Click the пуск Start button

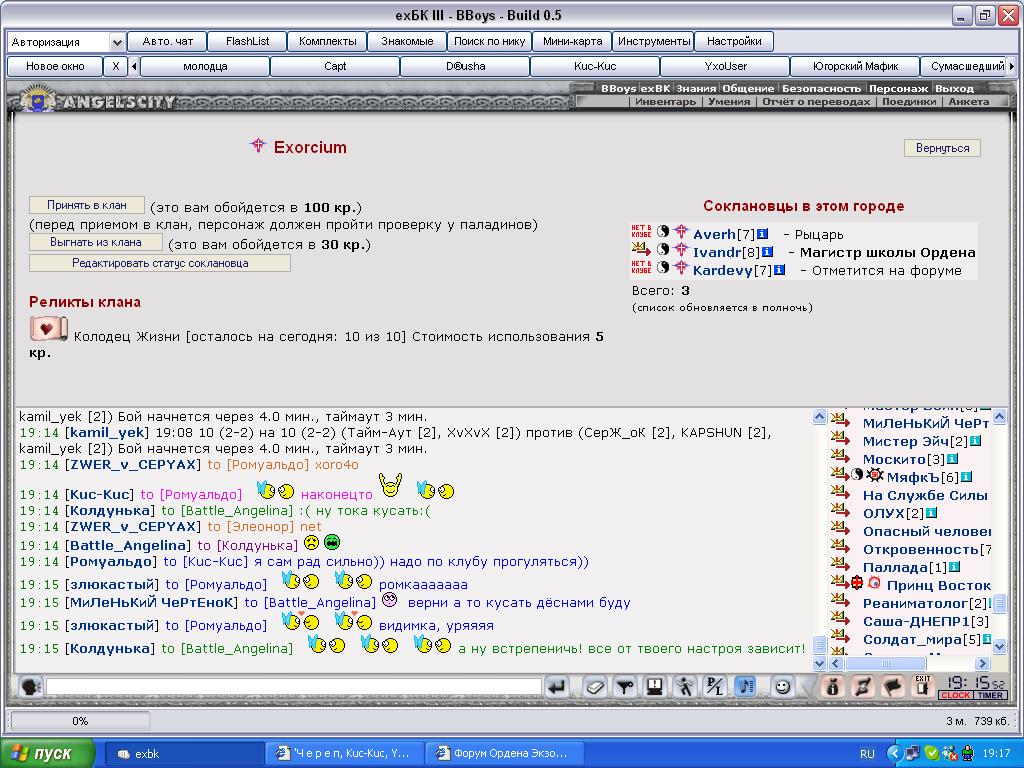(47, 754)
